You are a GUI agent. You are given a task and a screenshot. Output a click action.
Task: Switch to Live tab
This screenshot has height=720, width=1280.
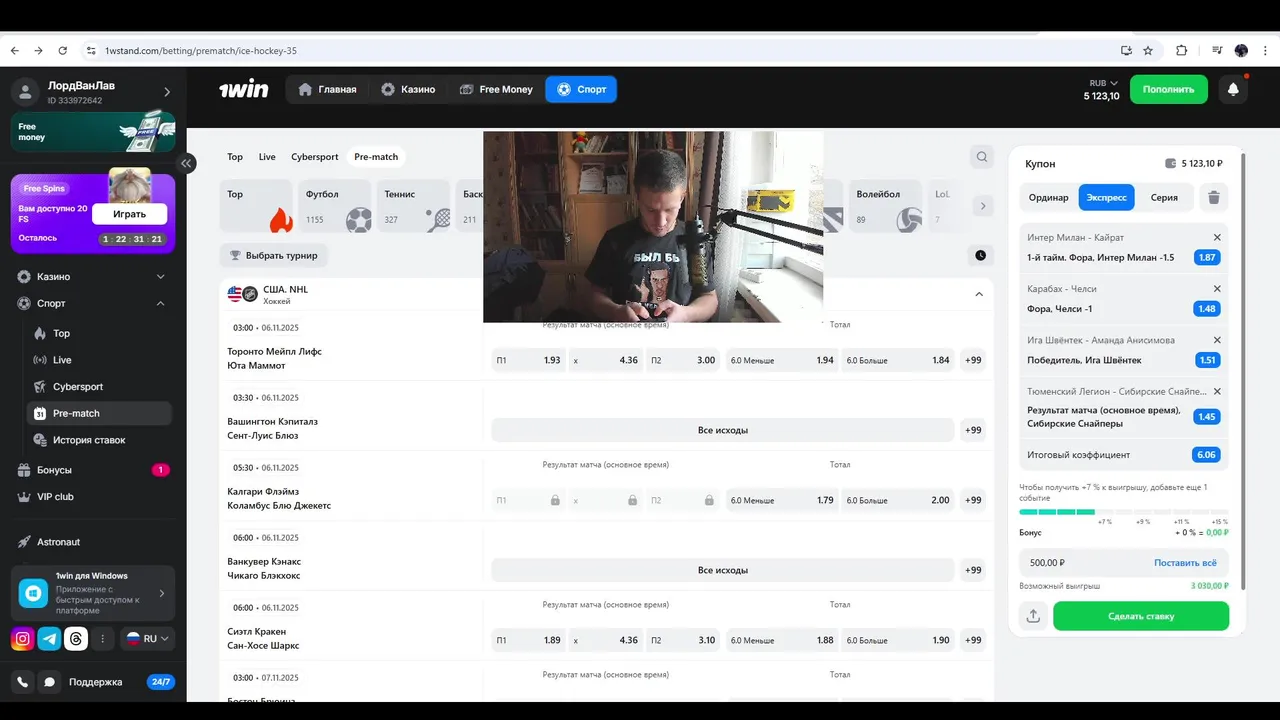267,157
